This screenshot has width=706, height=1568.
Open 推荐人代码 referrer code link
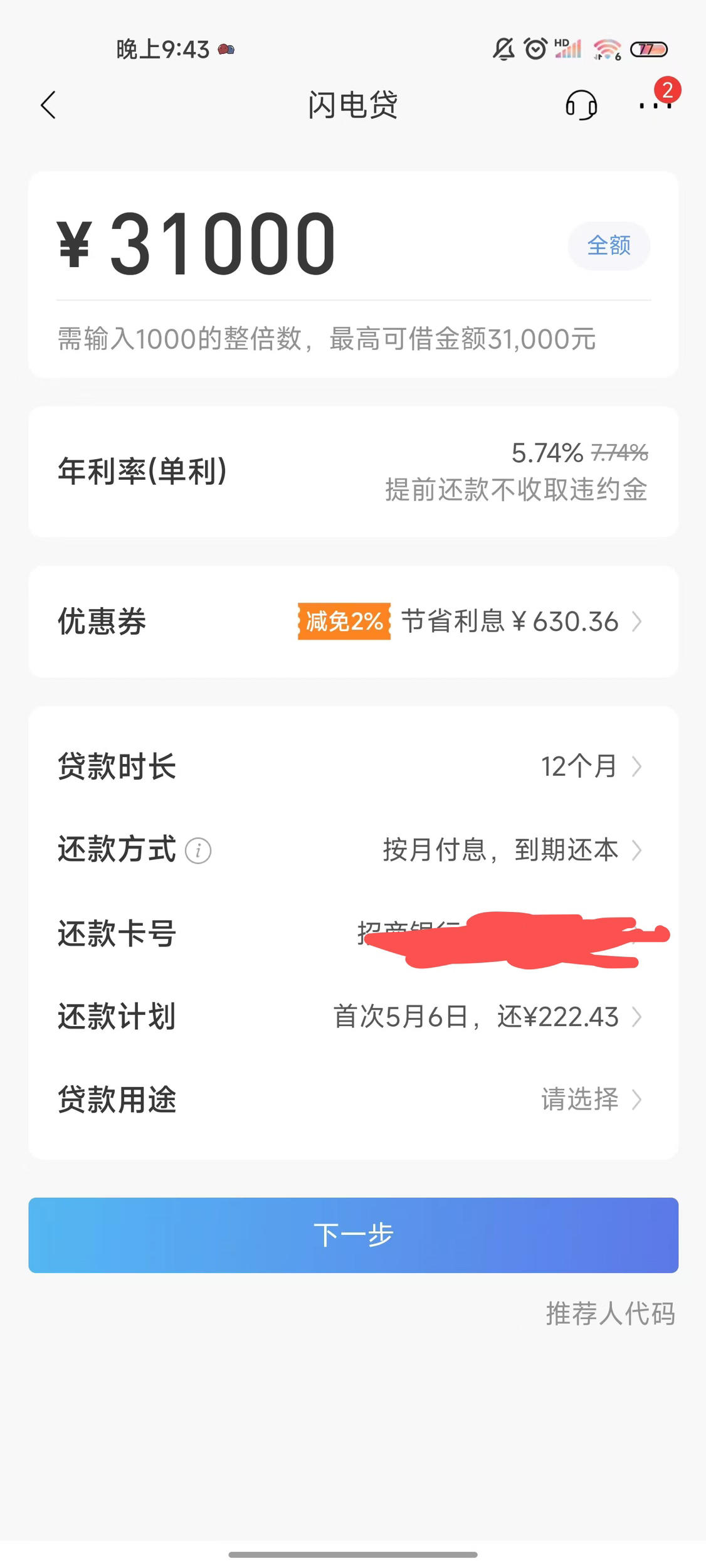[x=610, y=1313]
